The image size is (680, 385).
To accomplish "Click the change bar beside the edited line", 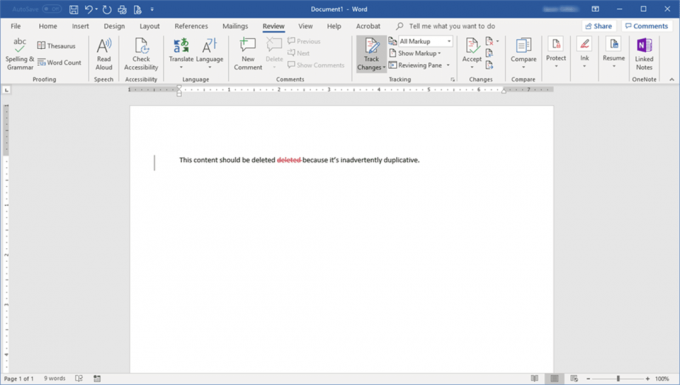I will click(x=154, y=163).
